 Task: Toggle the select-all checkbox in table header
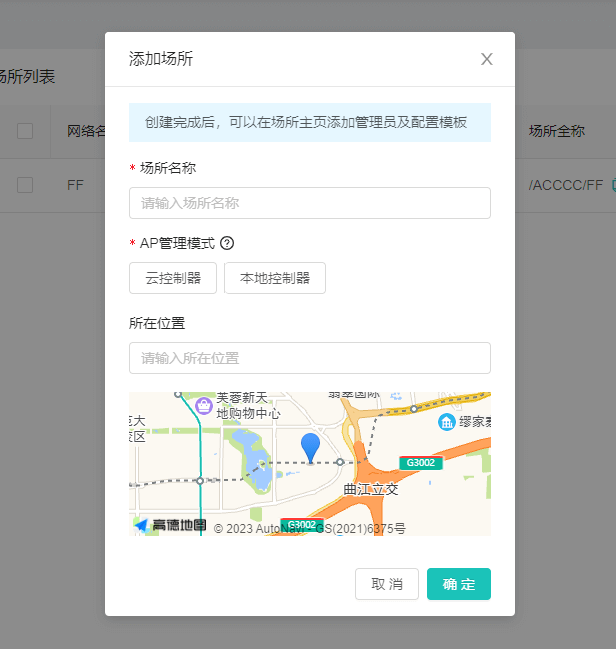(x=25, y=131)
